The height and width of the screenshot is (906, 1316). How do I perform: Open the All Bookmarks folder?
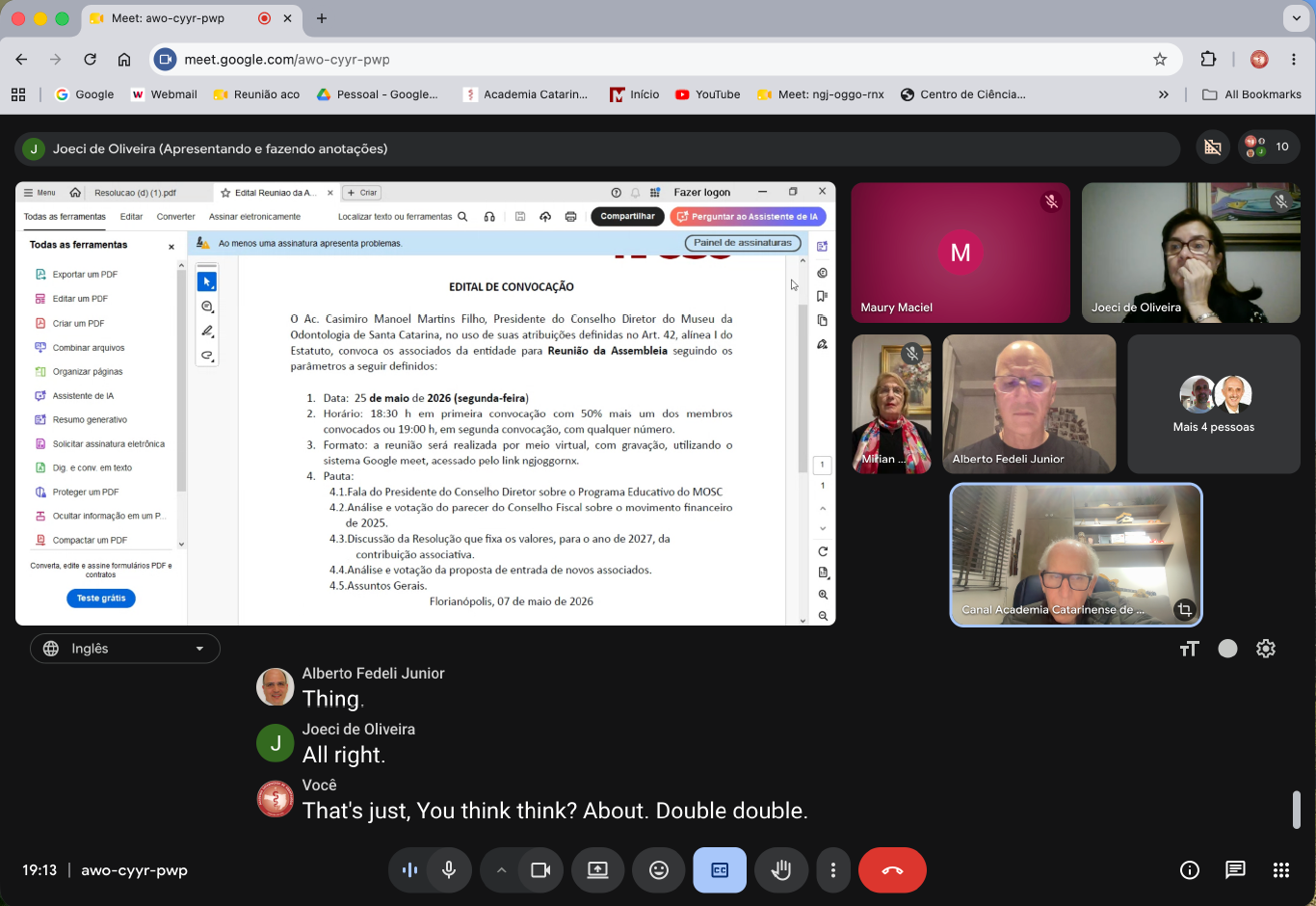1252,94
